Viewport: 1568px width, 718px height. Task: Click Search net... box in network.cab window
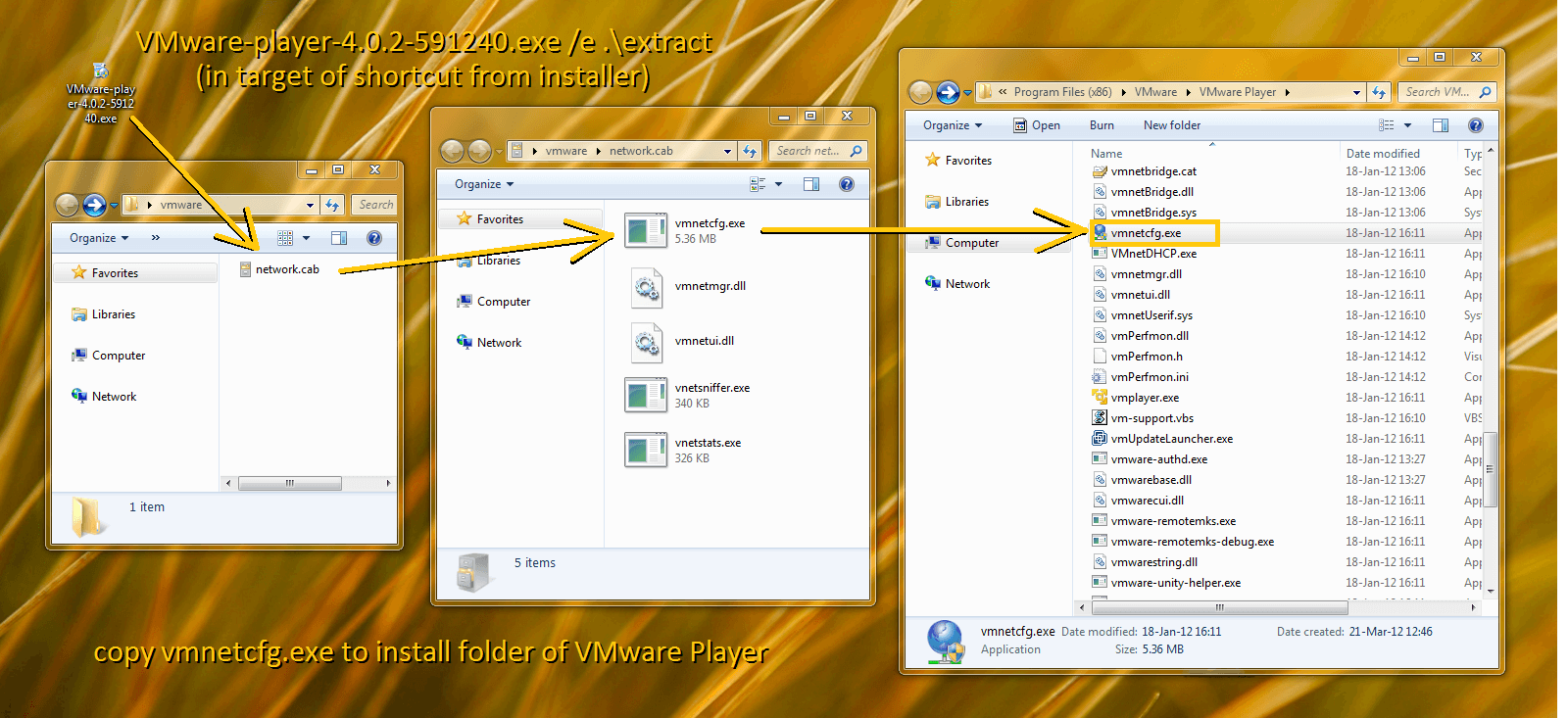pyautogui.click(x=817, y=151)
